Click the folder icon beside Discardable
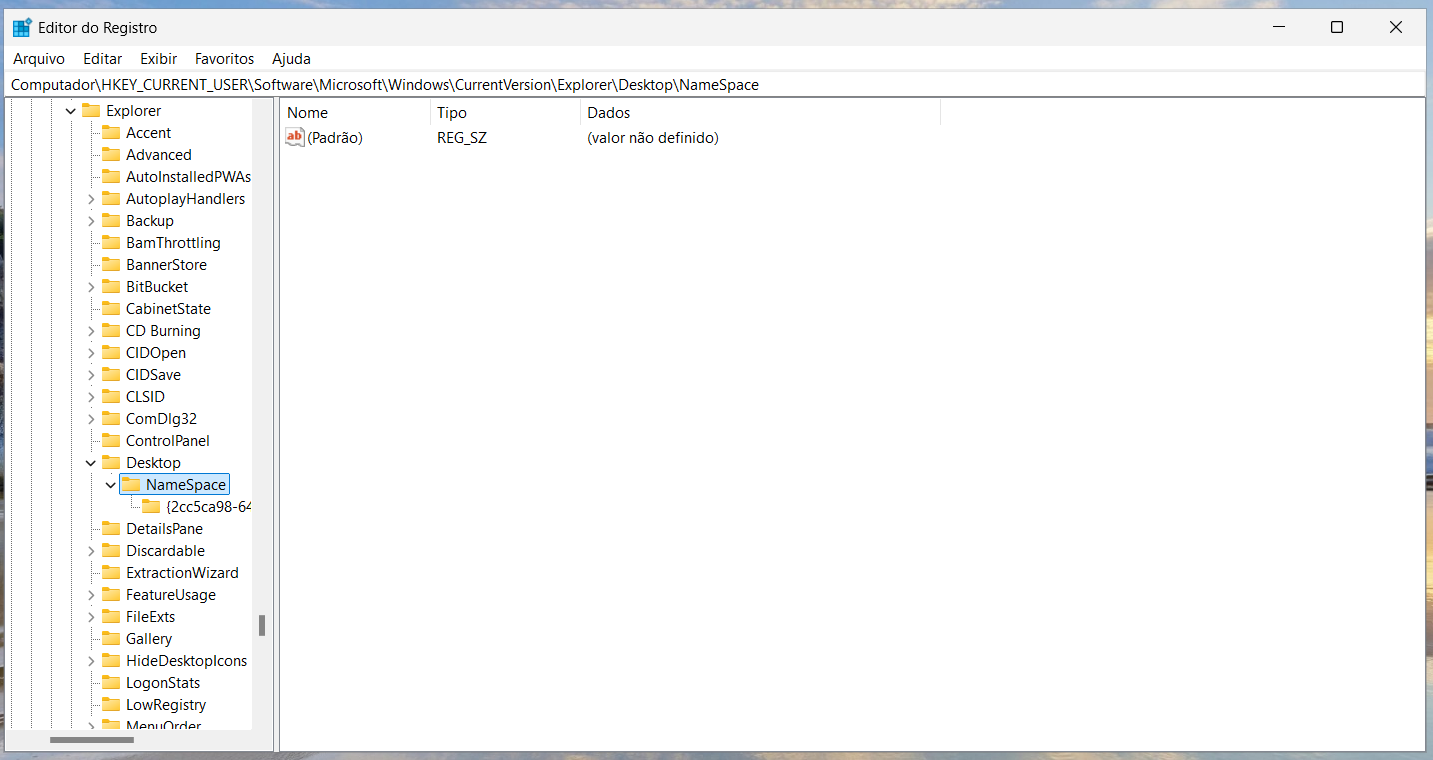Image resolution: width=1433 pixels, height=760 pixels. [111, 551]
